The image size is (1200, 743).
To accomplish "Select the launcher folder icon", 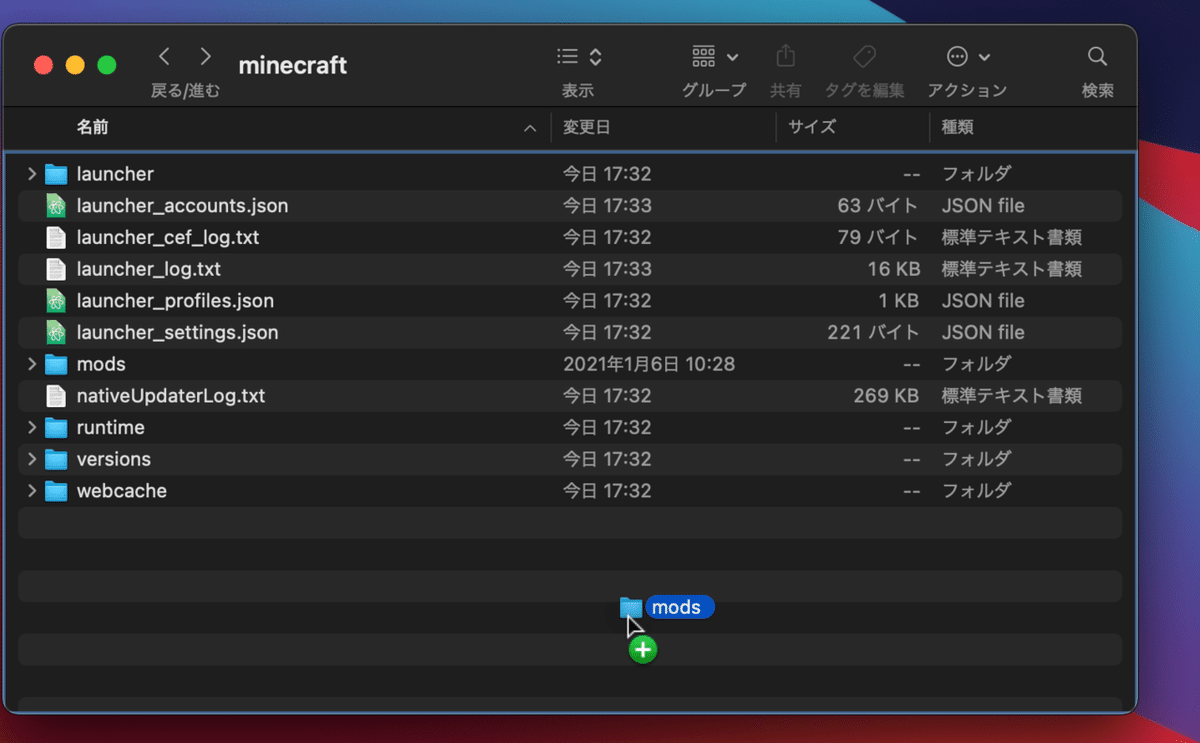I will [56, 174].
